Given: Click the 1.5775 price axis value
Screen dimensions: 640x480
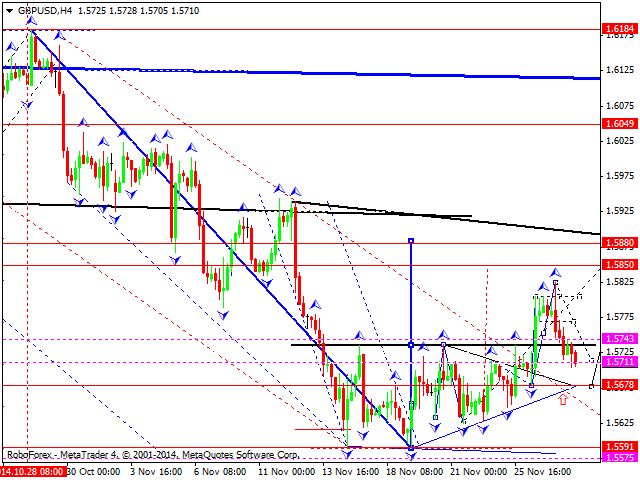Looking at the screenshot, I should (x=620, y=317).
